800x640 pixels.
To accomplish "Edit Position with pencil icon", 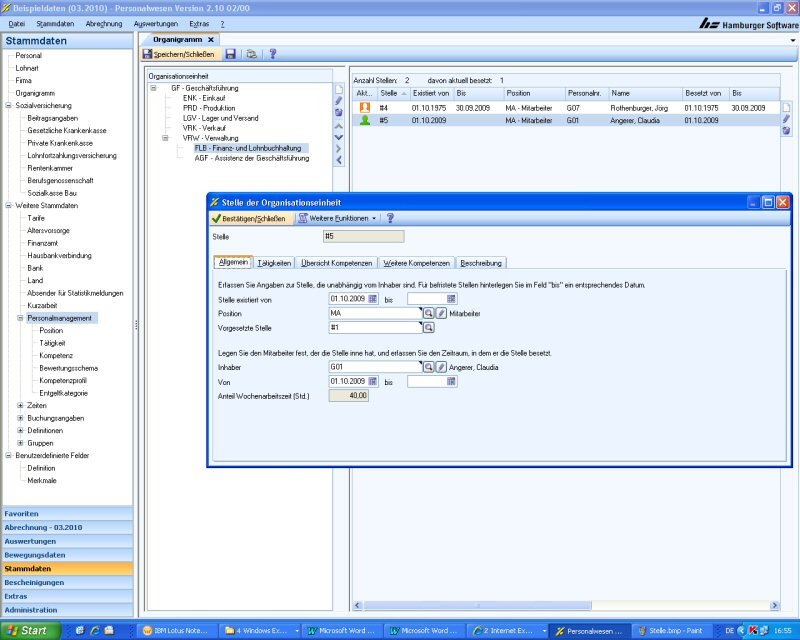I will (441, 313).
